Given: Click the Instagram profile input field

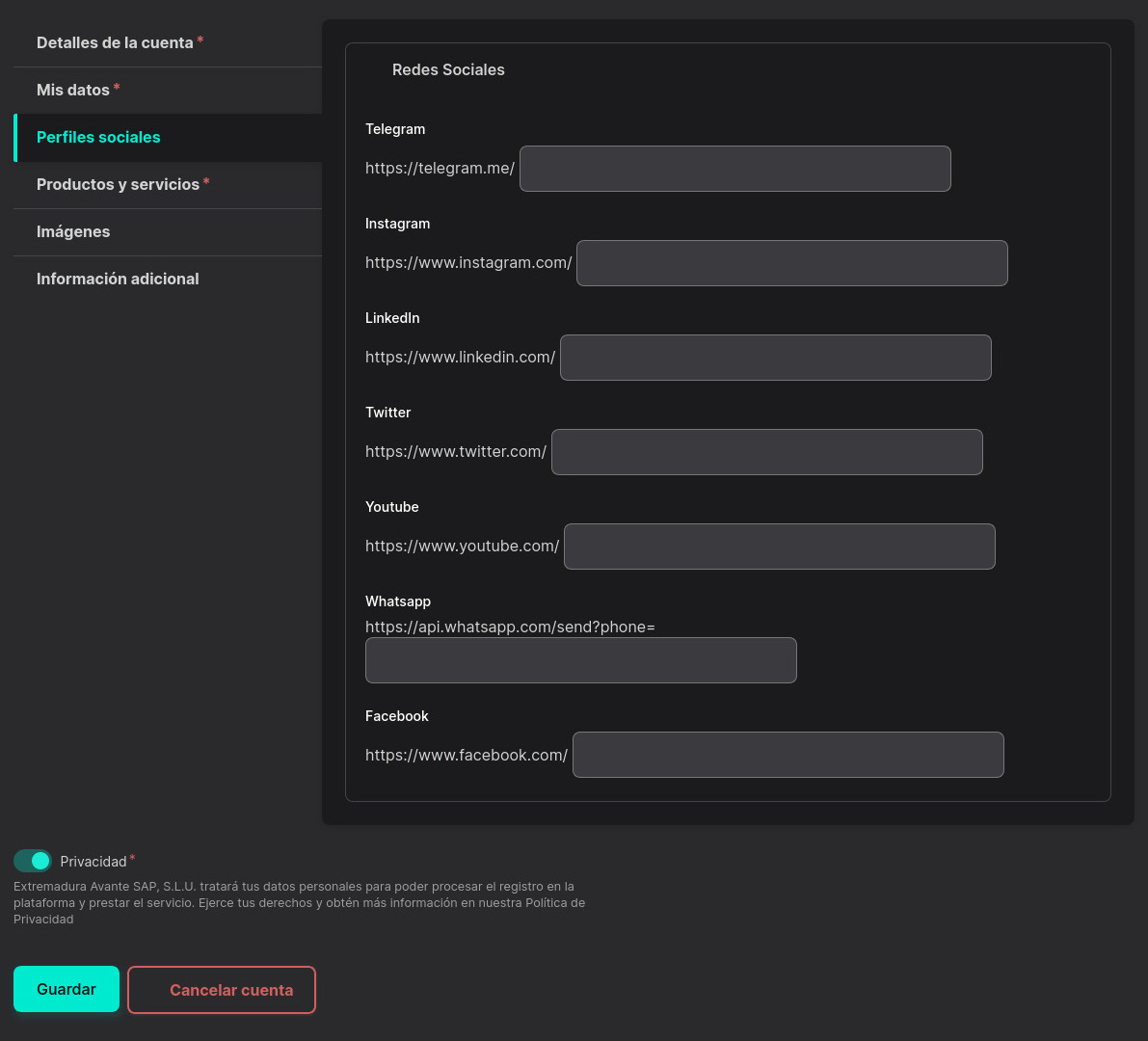Looking at the screenshot, I should click(x=791, y=263).
